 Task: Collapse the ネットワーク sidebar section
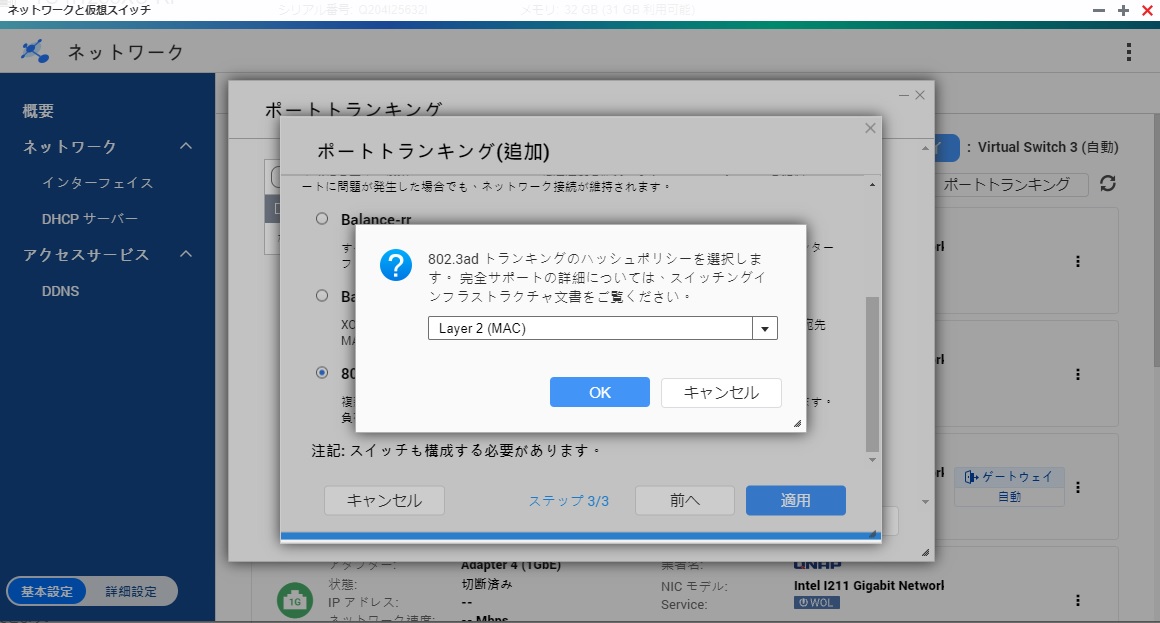[x=186, y=147]
